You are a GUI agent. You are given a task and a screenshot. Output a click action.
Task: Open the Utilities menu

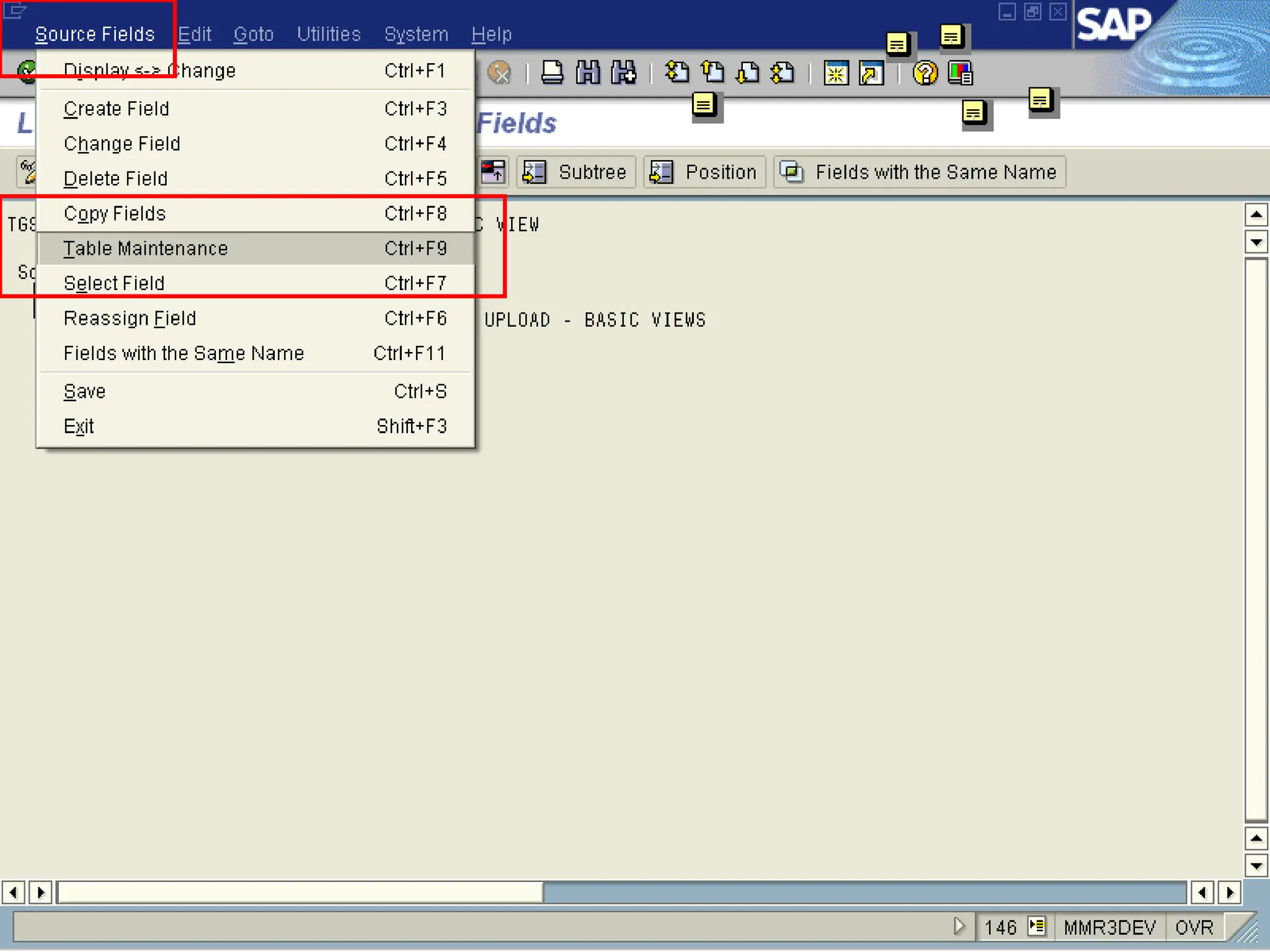(329, 34)
